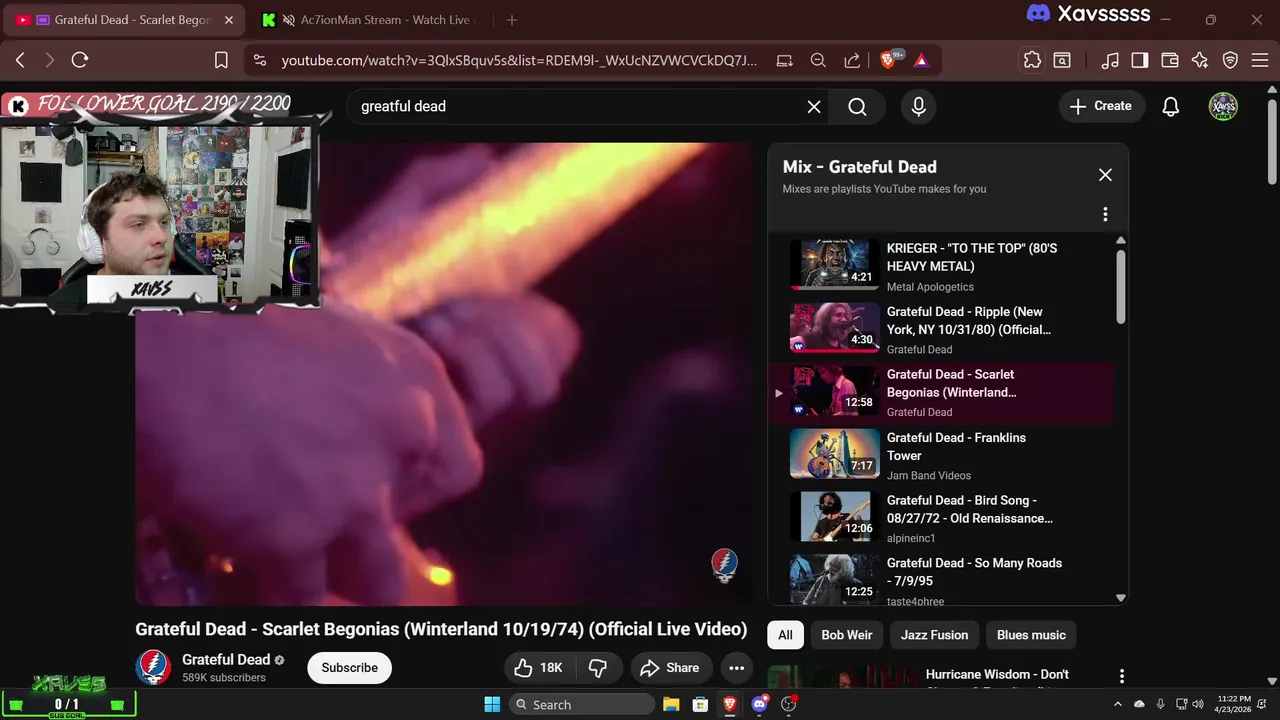This screenshot has height=720, width=1280.
Task: Select the Bob Weir filter chip
Action: click(x=847, y=635)
